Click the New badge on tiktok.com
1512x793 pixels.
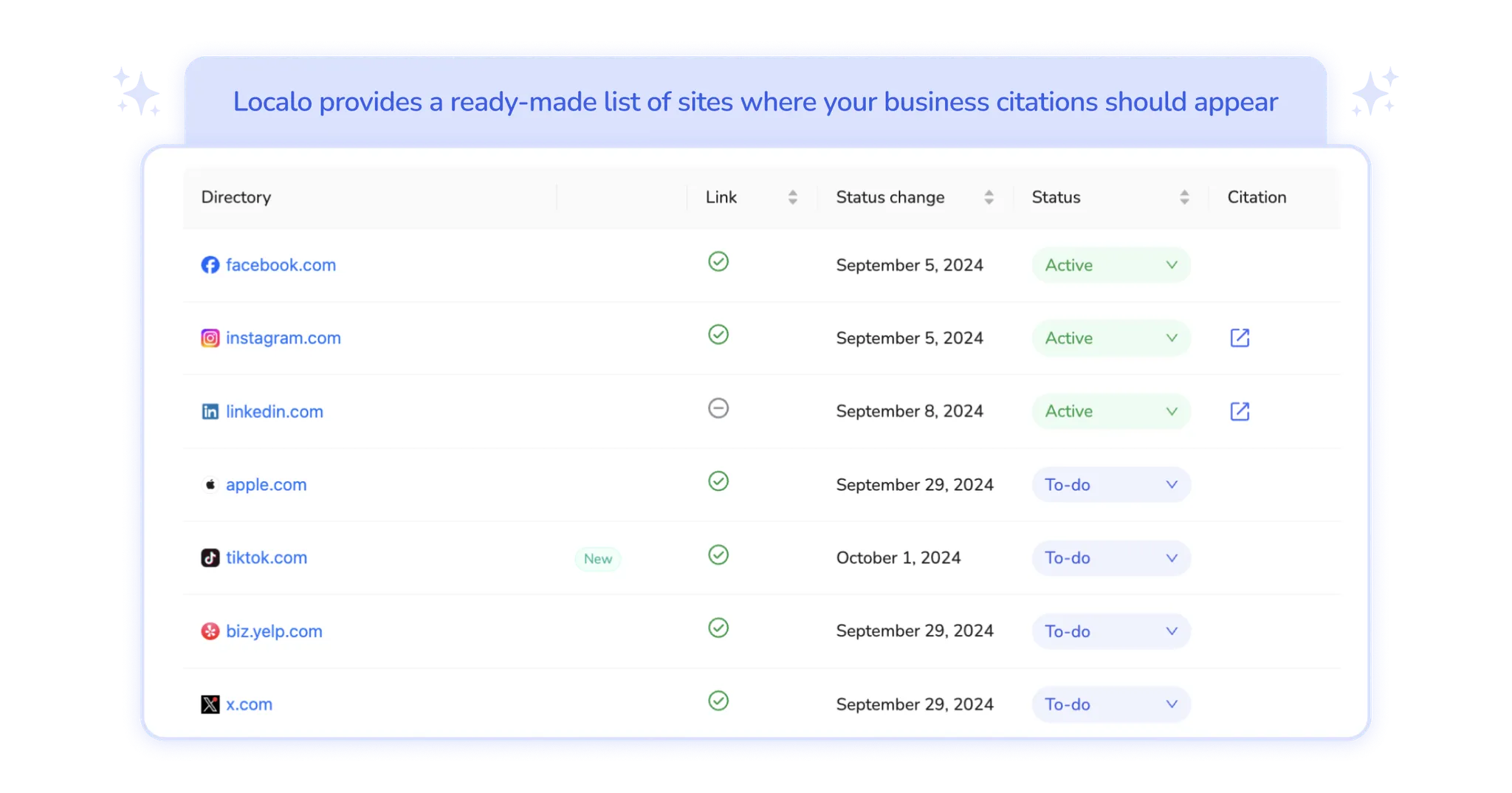tap(598, 559)
